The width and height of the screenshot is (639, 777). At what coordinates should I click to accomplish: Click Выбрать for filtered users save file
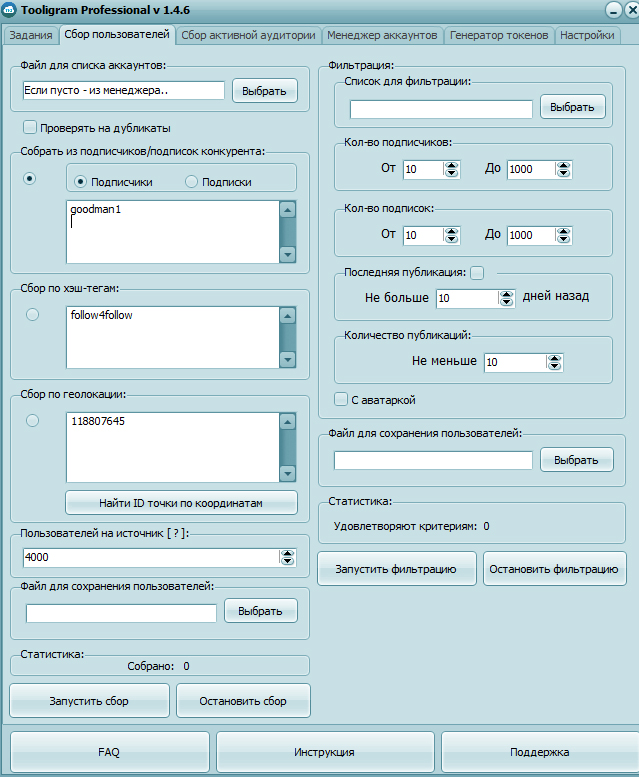577,460
